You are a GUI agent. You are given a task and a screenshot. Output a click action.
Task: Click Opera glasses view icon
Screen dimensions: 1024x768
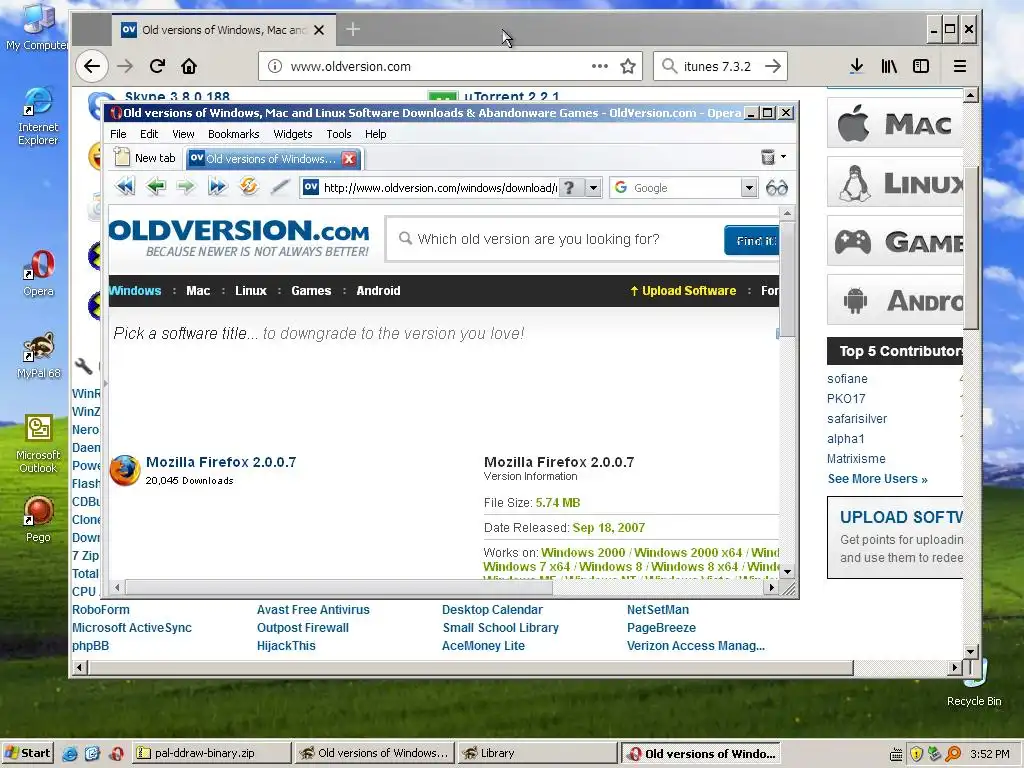pyautogui.click(x=776, y=188)
